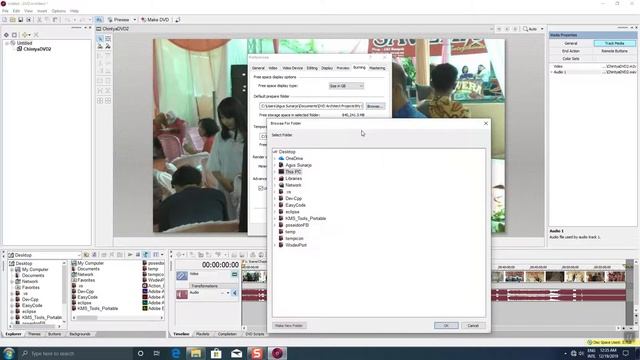Click the Cortana circle taskbar icon

tap(140, 353)
